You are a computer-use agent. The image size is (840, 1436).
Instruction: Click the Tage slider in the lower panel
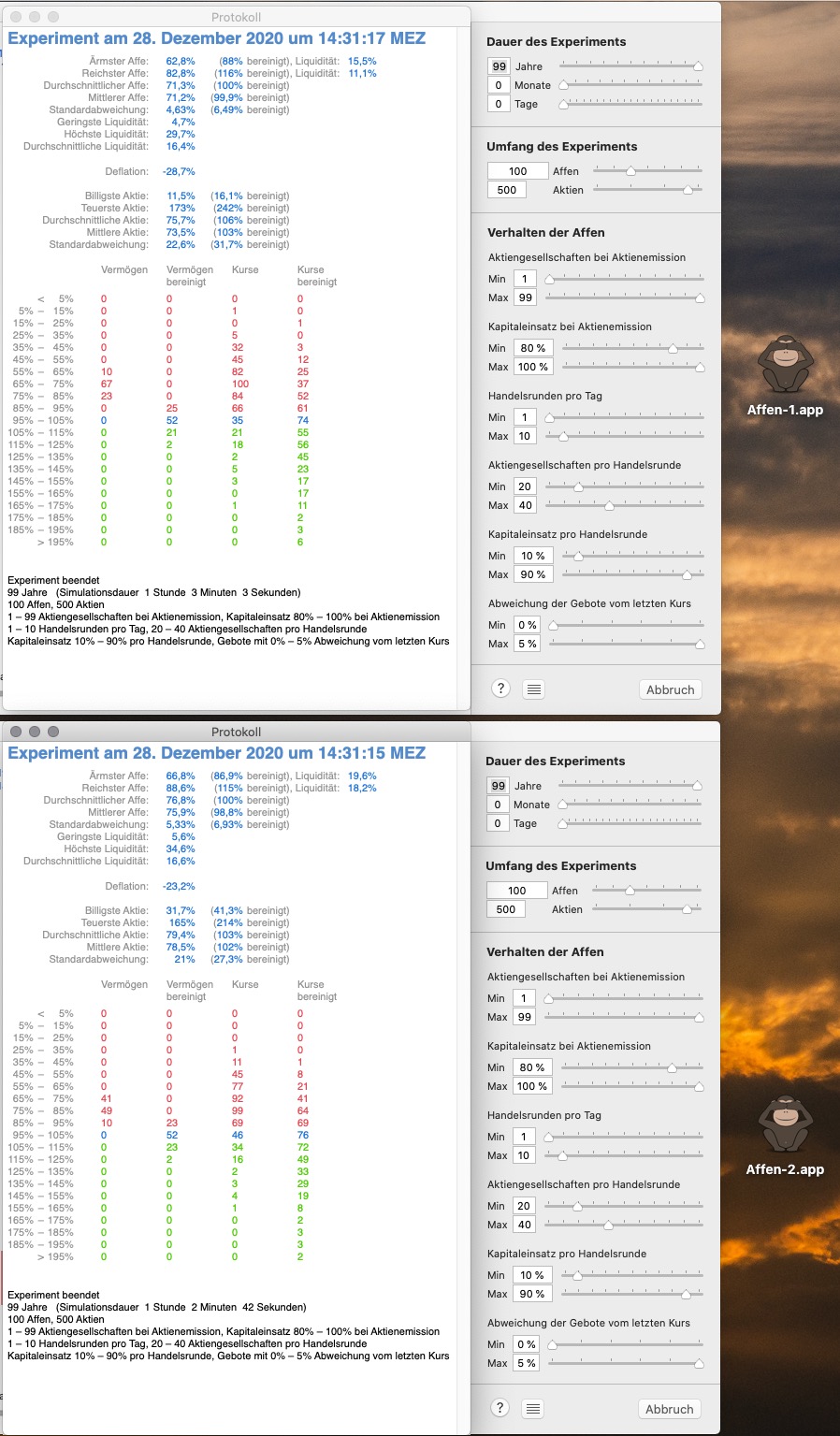tap(630, 823)
